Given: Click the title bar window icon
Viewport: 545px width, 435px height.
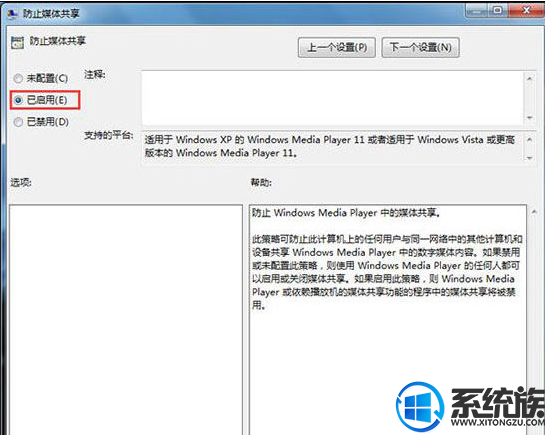Looking at the screenshot, I should [x=13, y=13].
